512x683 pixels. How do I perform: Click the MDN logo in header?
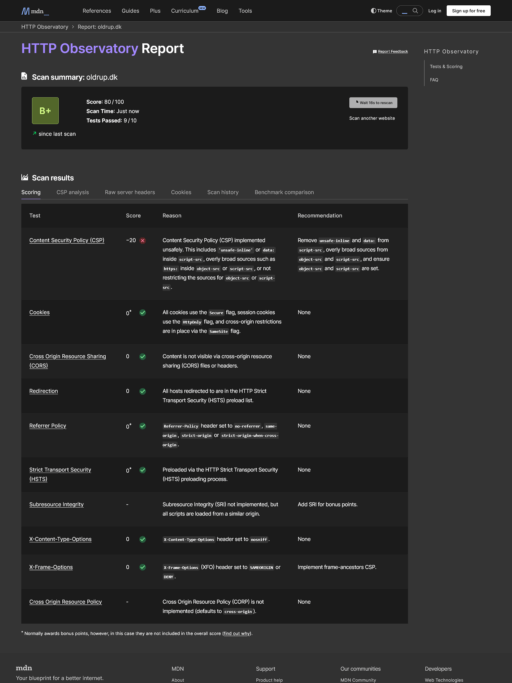pyautogui.click(x=35, y=11)
